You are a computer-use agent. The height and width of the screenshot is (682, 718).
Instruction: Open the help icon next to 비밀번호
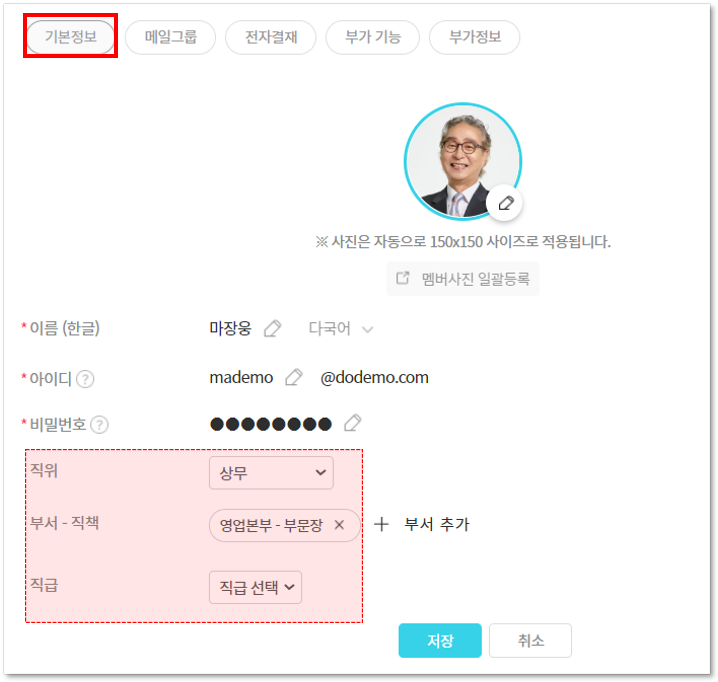click(99, 424)
